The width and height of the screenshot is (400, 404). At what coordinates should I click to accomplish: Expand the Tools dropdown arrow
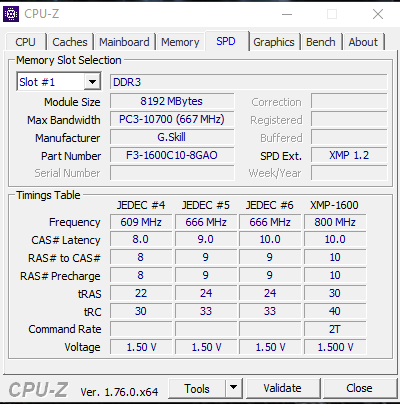(234, 388)
